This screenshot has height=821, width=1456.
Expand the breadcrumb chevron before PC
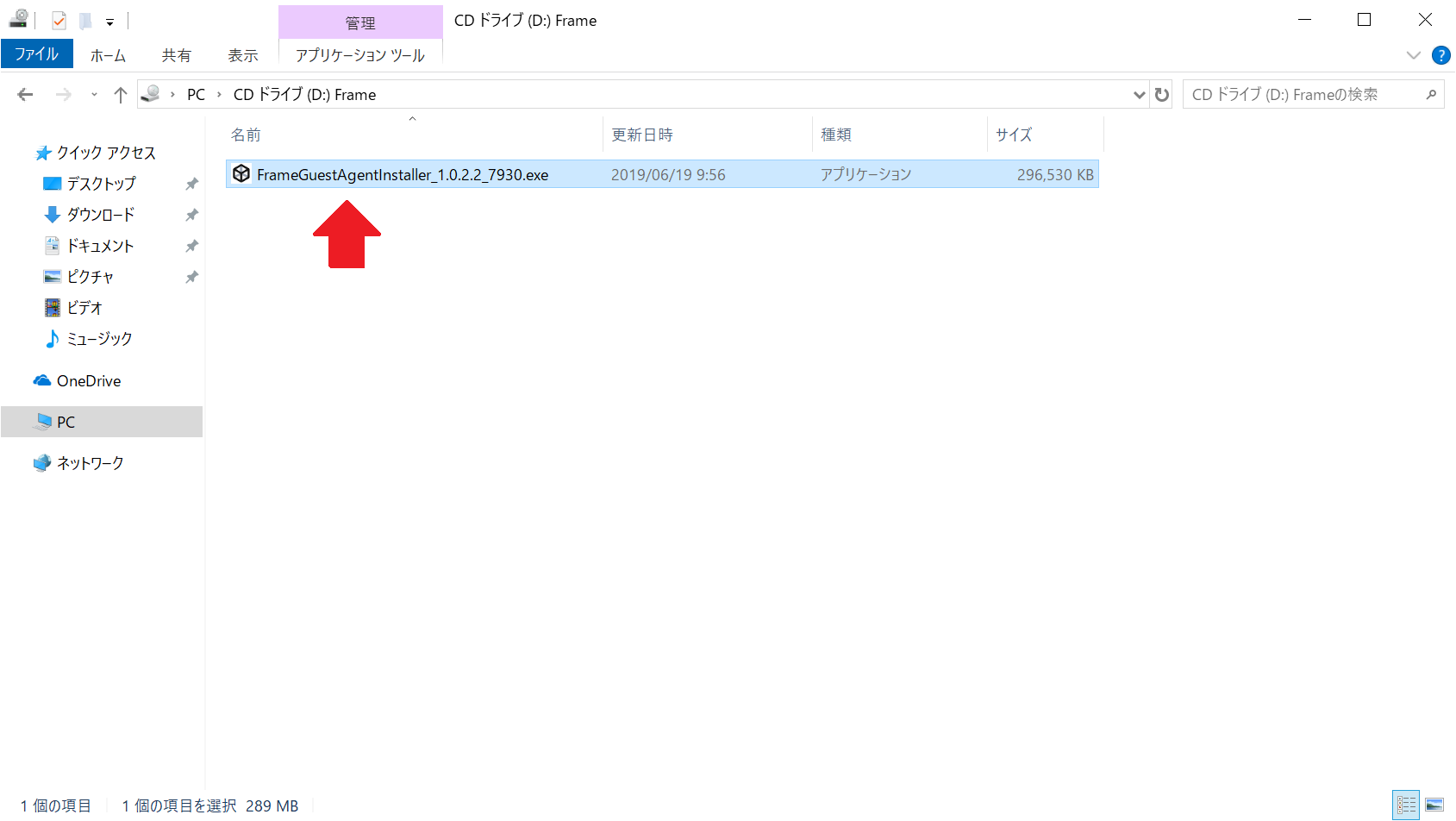pos(172,95)
